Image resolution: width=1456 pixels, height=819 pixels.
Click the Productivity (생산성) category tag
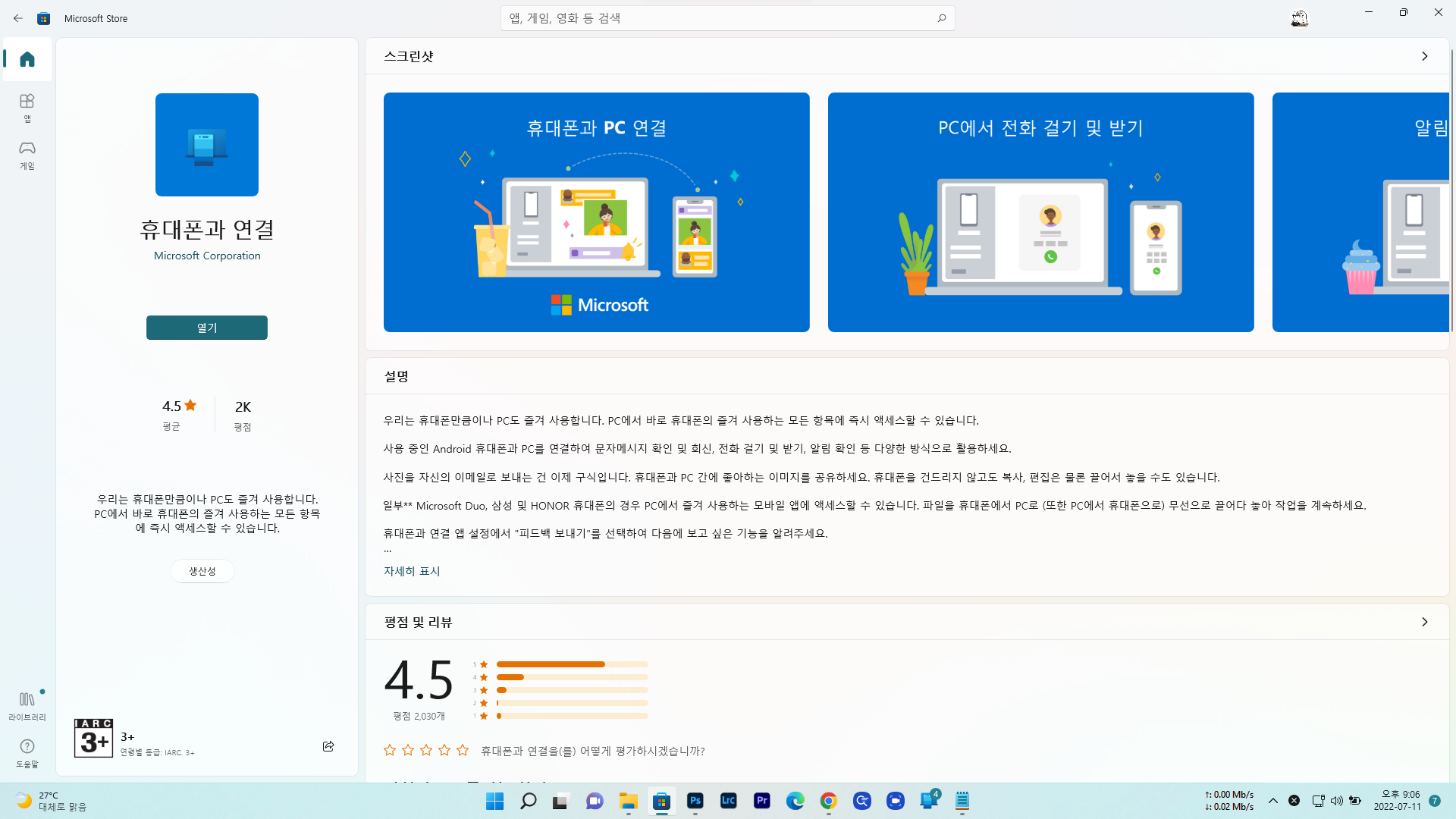pos(202,571)
